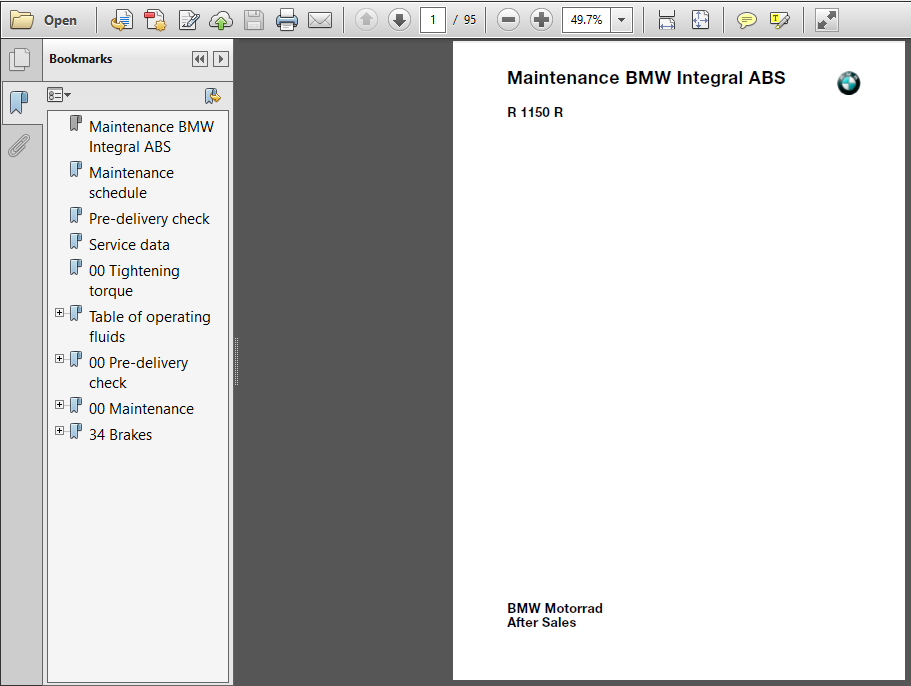This screenshot has height=686, width=911.
Task: Select the Maintenance schedule bookmark
Action: 131,182
